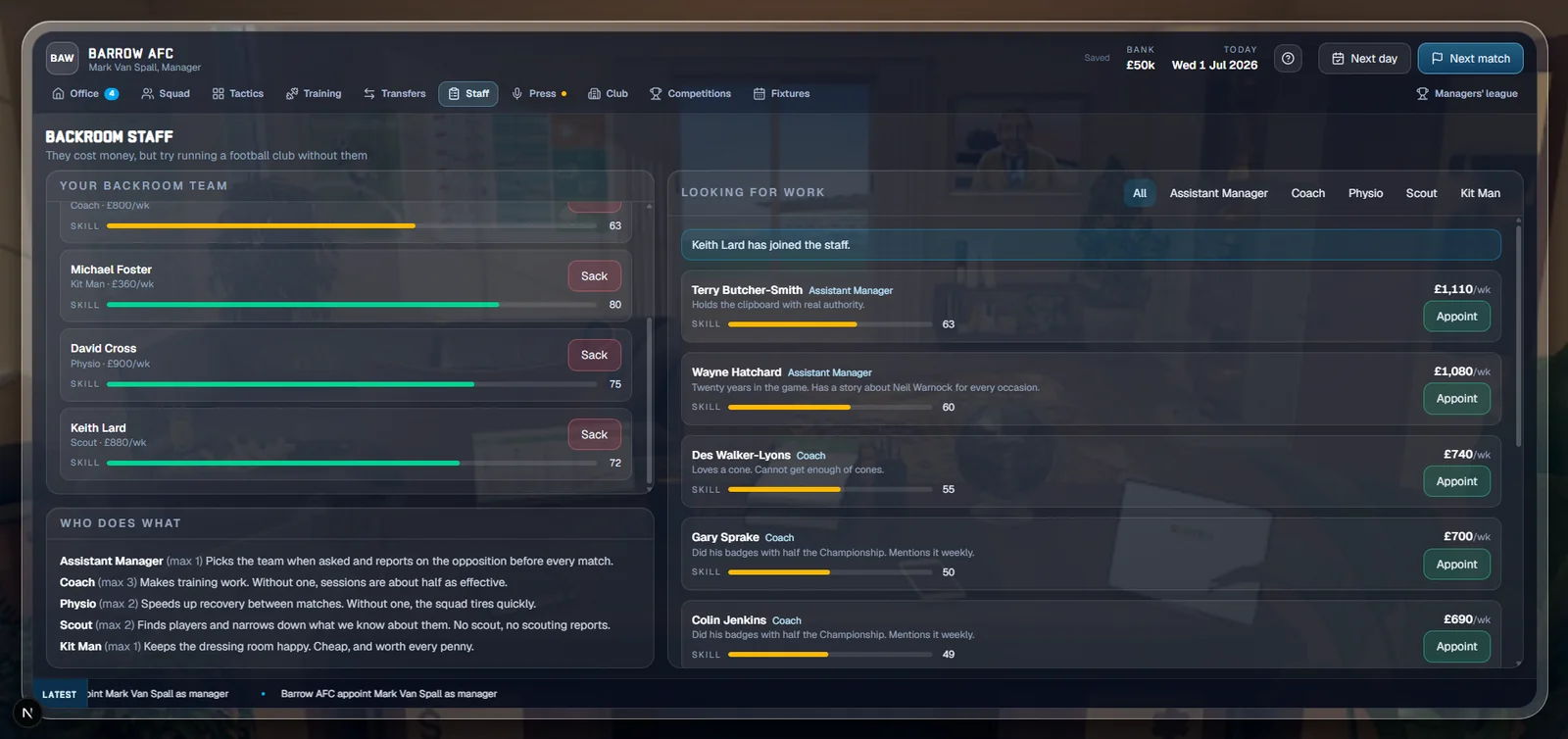This screenshot has width=1568, height=739.
Task: Filter staff by Assistant Manager
Action: [1218, 193]
